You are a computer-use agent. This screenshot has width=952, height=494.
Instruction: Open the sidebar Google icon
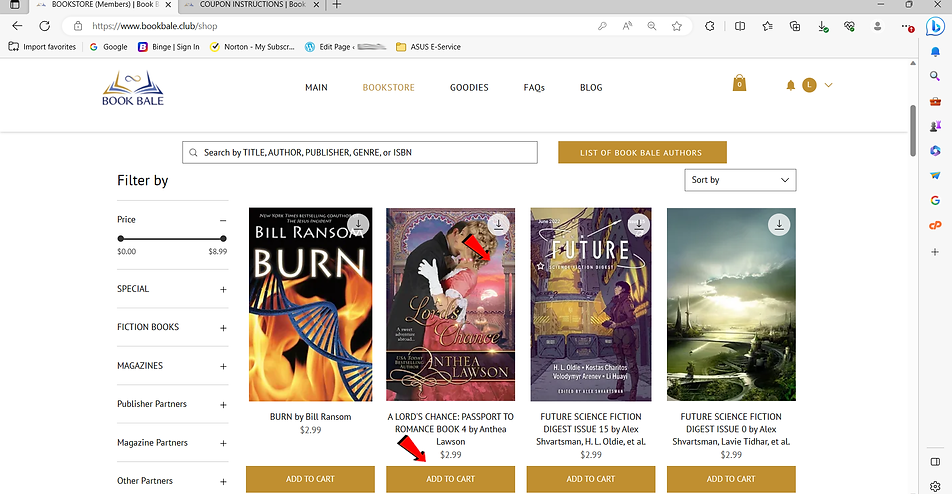[x=935, y=200]
